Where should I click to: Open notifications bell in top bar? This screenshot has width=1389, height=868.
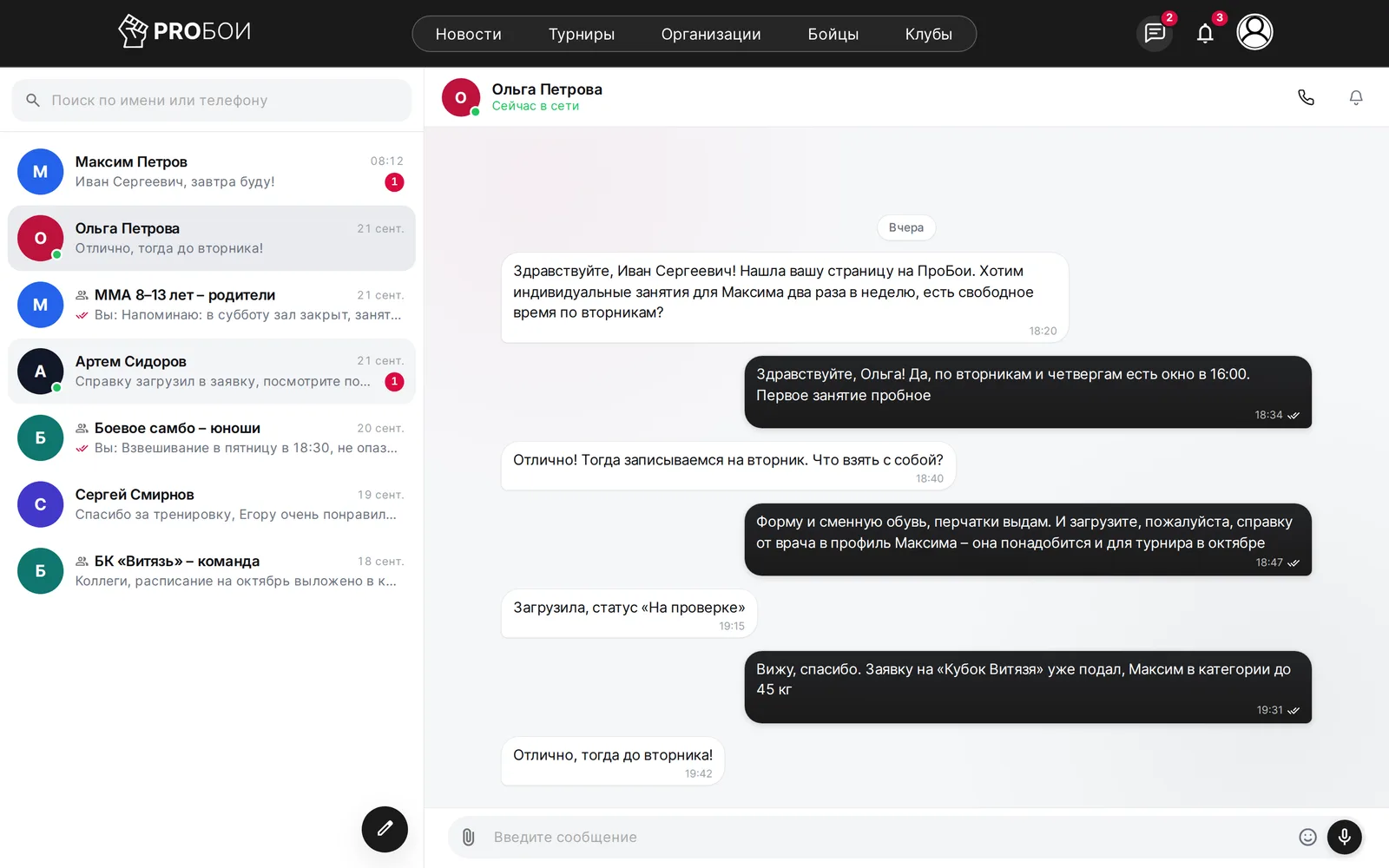pyautogui.click(x=1205, y=33)
